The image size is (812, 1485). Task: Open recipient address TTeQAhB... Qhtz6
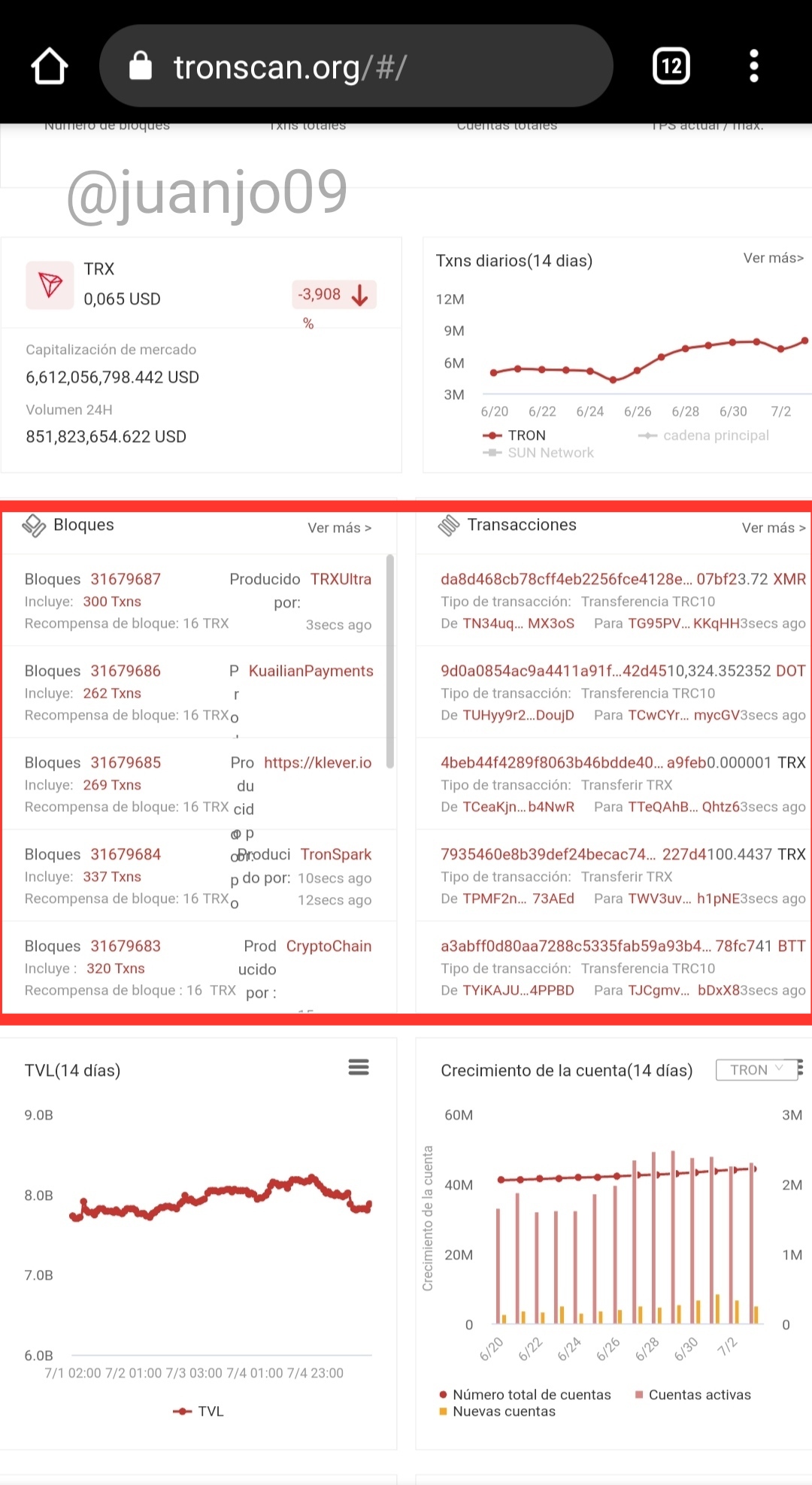click(x=683, y=807)
